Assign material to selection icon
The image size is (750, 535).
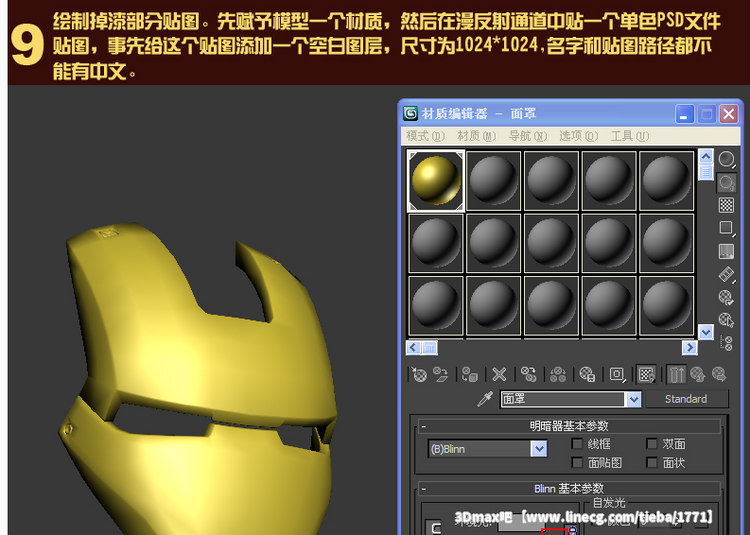click(470, 374)
